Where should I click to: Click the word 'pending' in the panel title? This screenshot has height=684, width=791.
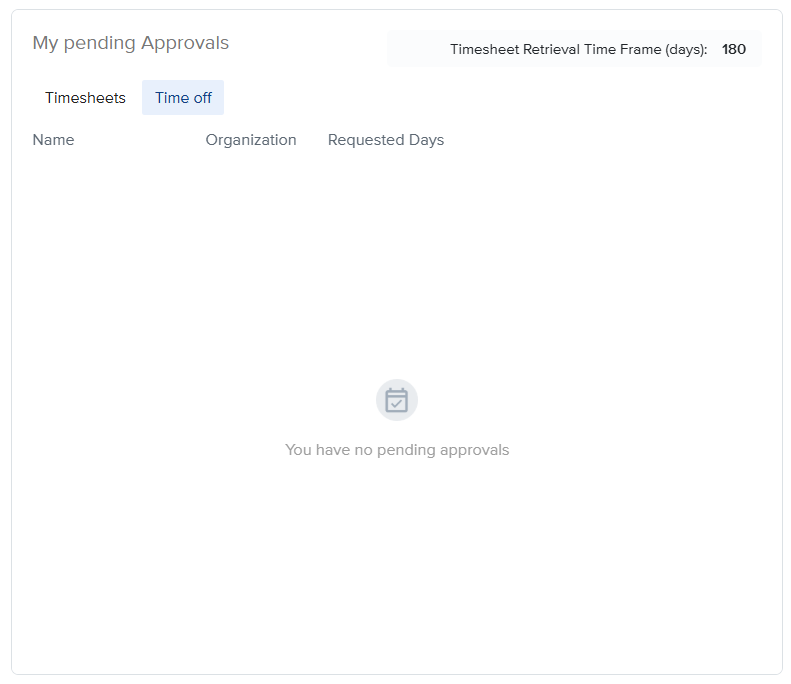tap(99, 43)
